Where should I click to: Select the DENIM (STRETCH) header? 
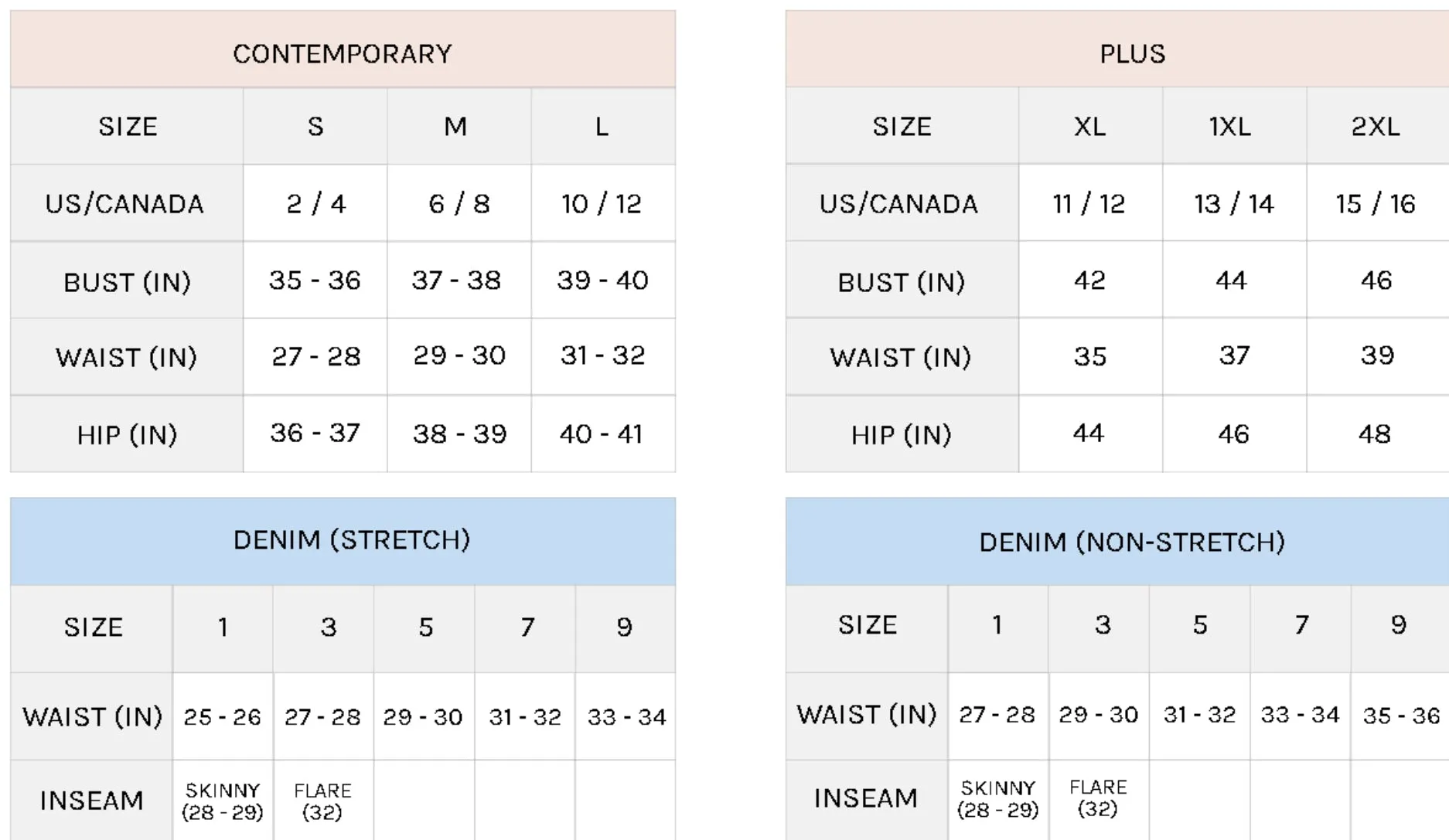343,541
